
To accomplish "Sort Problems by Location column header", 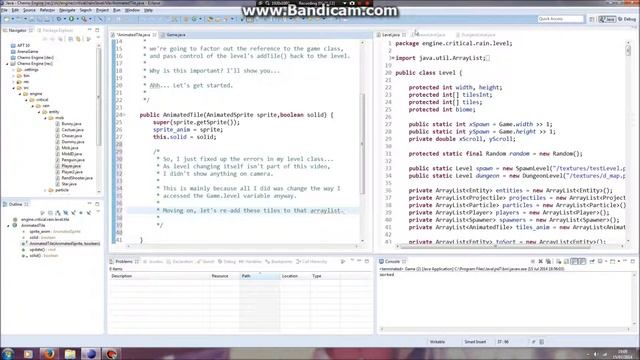I will (x=295, y=276).
